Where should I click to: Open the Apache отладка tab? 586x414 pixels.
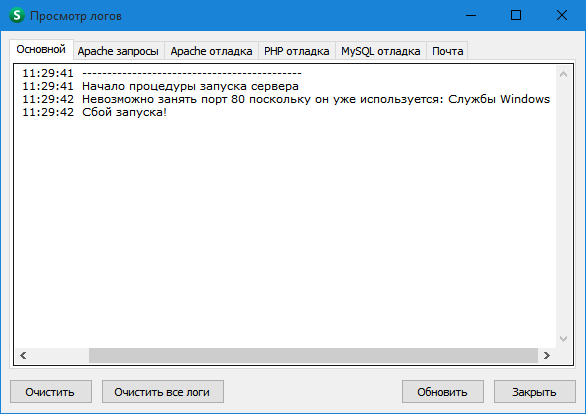click(x=211, y=51)
